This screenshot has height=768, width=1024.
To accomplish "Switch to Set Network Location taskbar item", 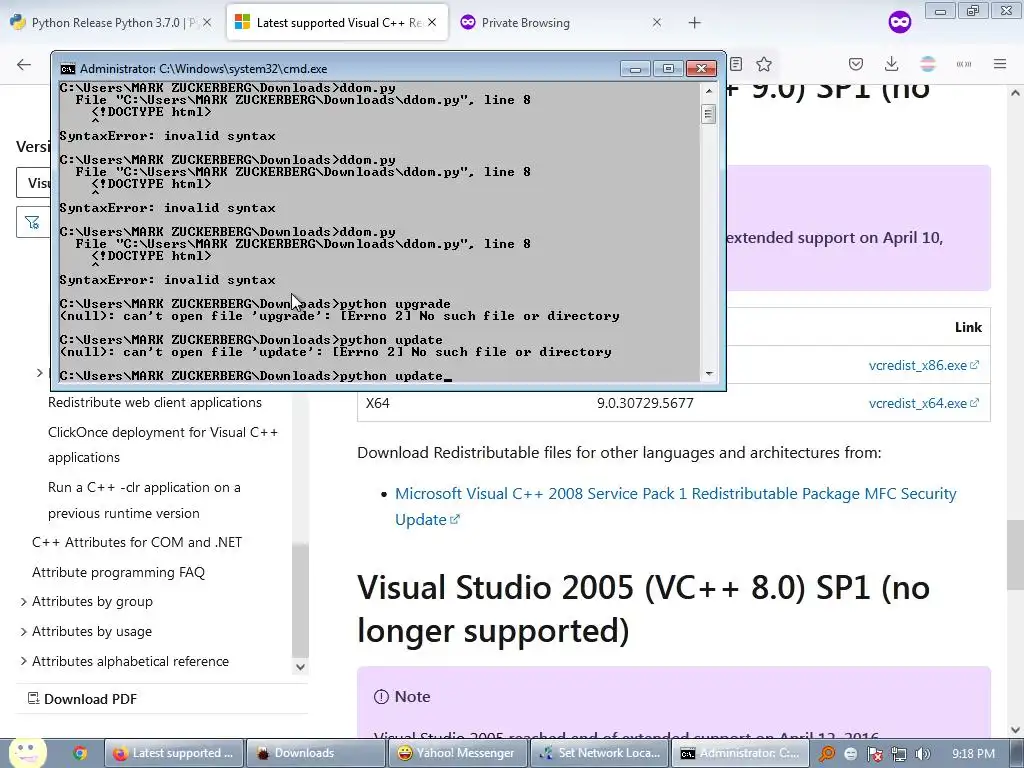I will pyautogui.click(x=599, y=753).
